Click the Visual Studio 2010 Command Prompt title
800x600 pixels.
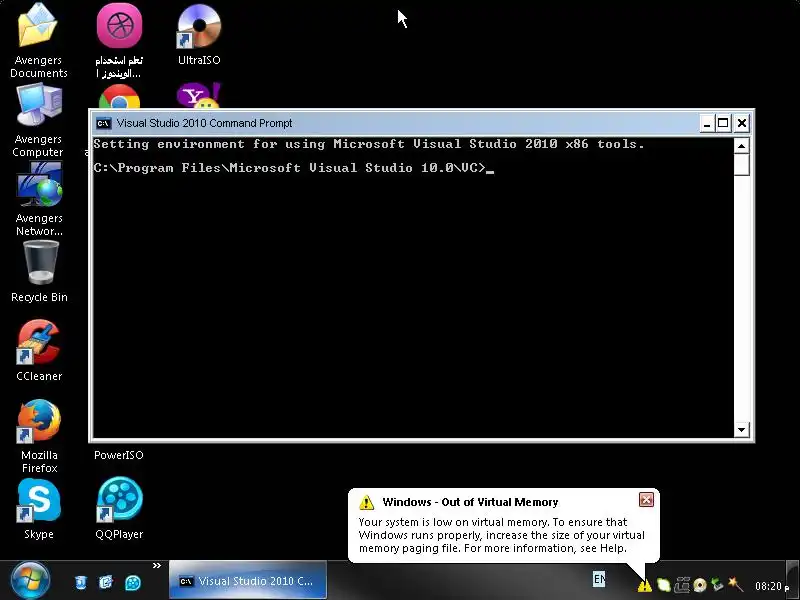pyautogui.click(x=204, y=123)
